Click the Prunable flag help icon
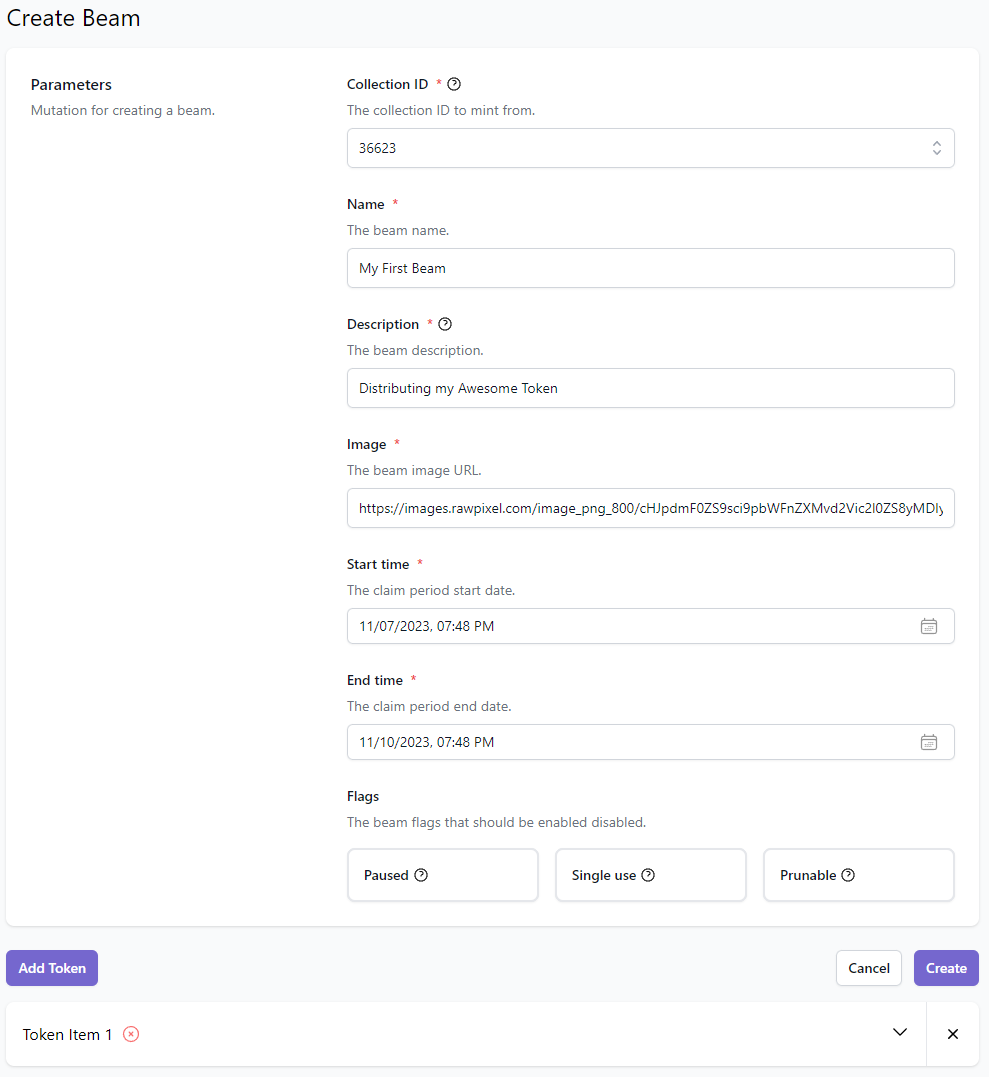The image size is (989, 1077). (x=848, y=874)
